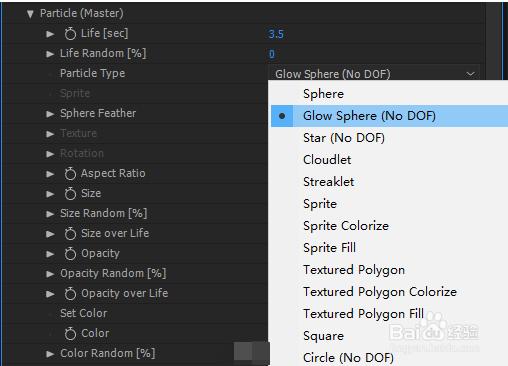508x366 pixels.
Task: Click the Opacity stopwatch icon
Action: coord(70,254)
